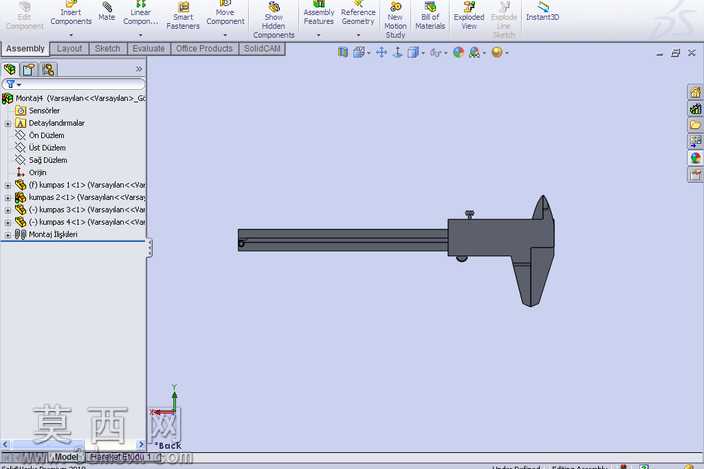Open the Assembly Features dropdown arrow

[x=318, y=35]
